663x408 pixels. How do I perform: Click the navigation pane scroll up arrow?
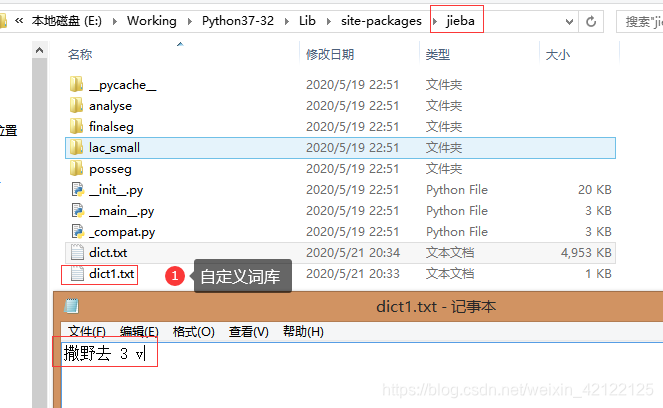pos(39,50)
